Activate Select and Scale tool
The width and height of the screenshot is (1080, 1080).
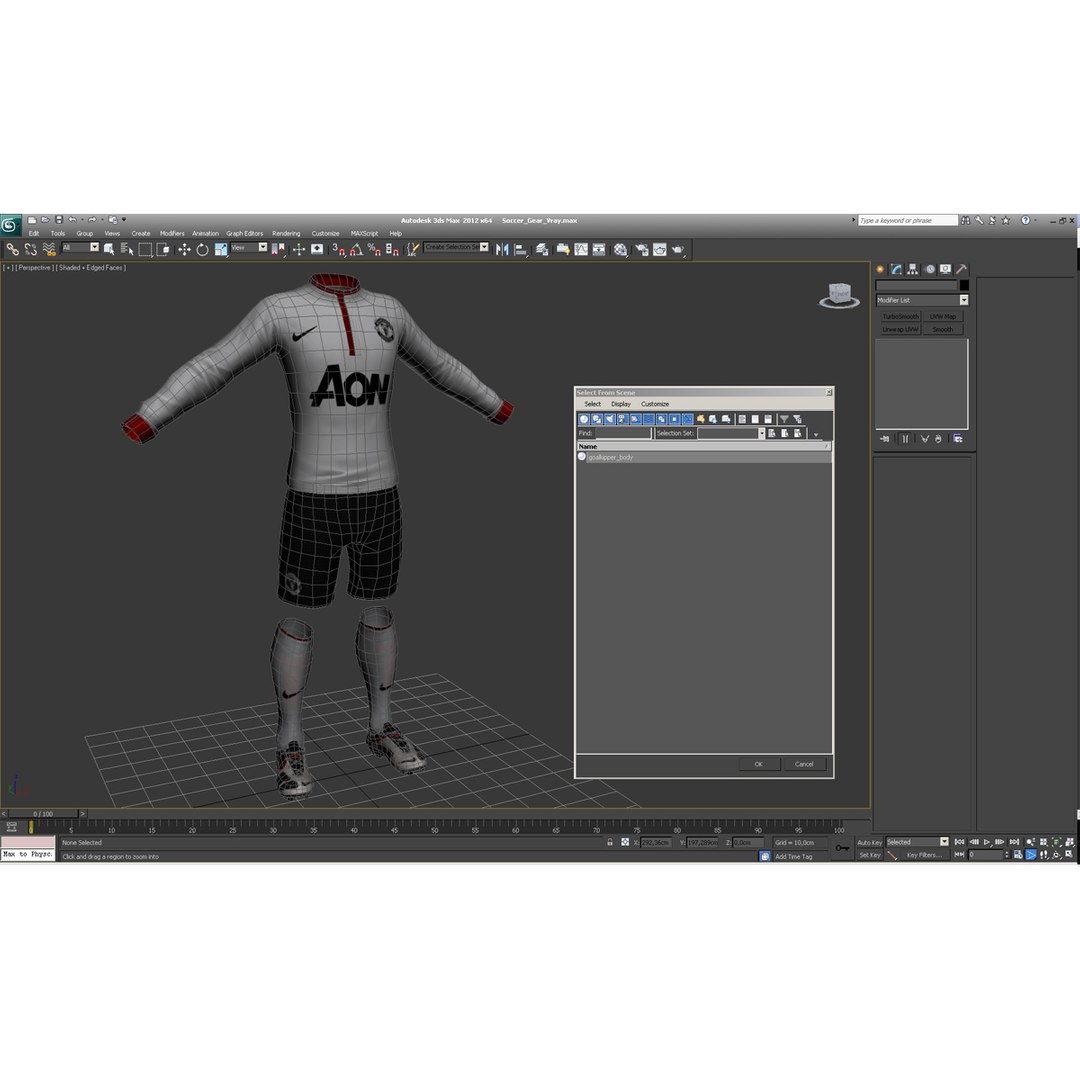coord(220,249)
